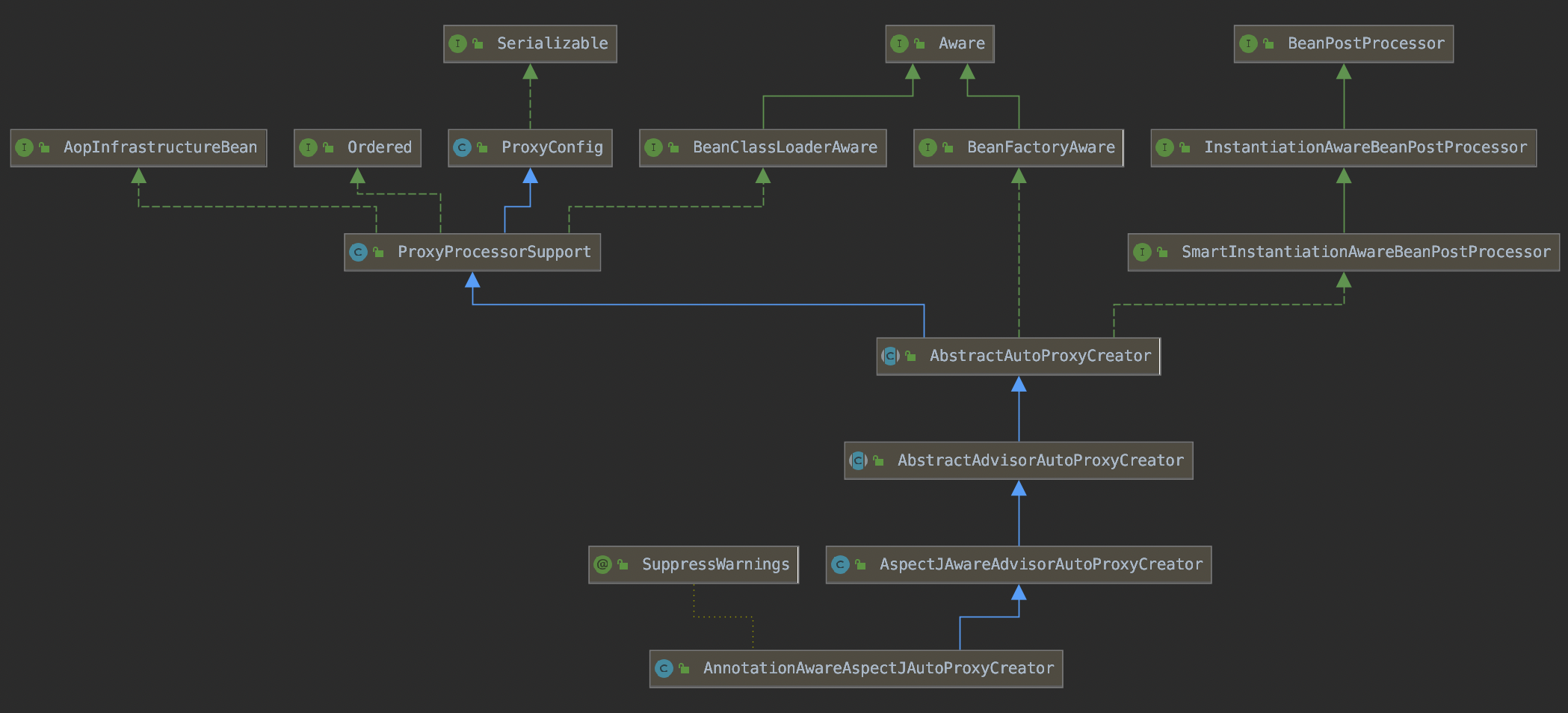Click the arrowhead pointing into Serializable
This screenshot has height=713, width=1568.
tap(530, 72)
